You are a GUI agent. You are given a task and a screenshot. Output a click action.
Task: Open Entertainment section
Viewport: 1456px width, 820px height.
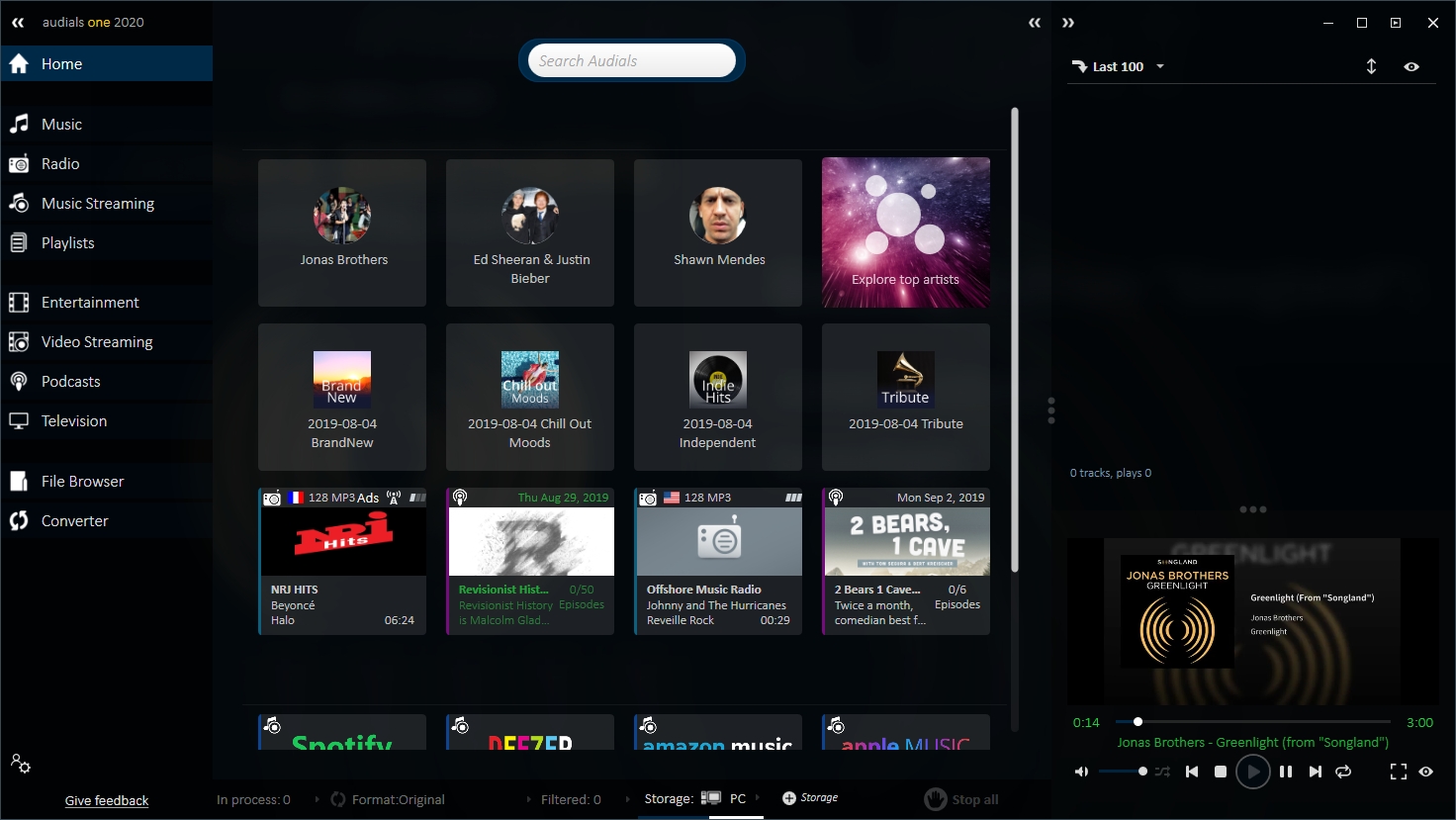point(106,302)
